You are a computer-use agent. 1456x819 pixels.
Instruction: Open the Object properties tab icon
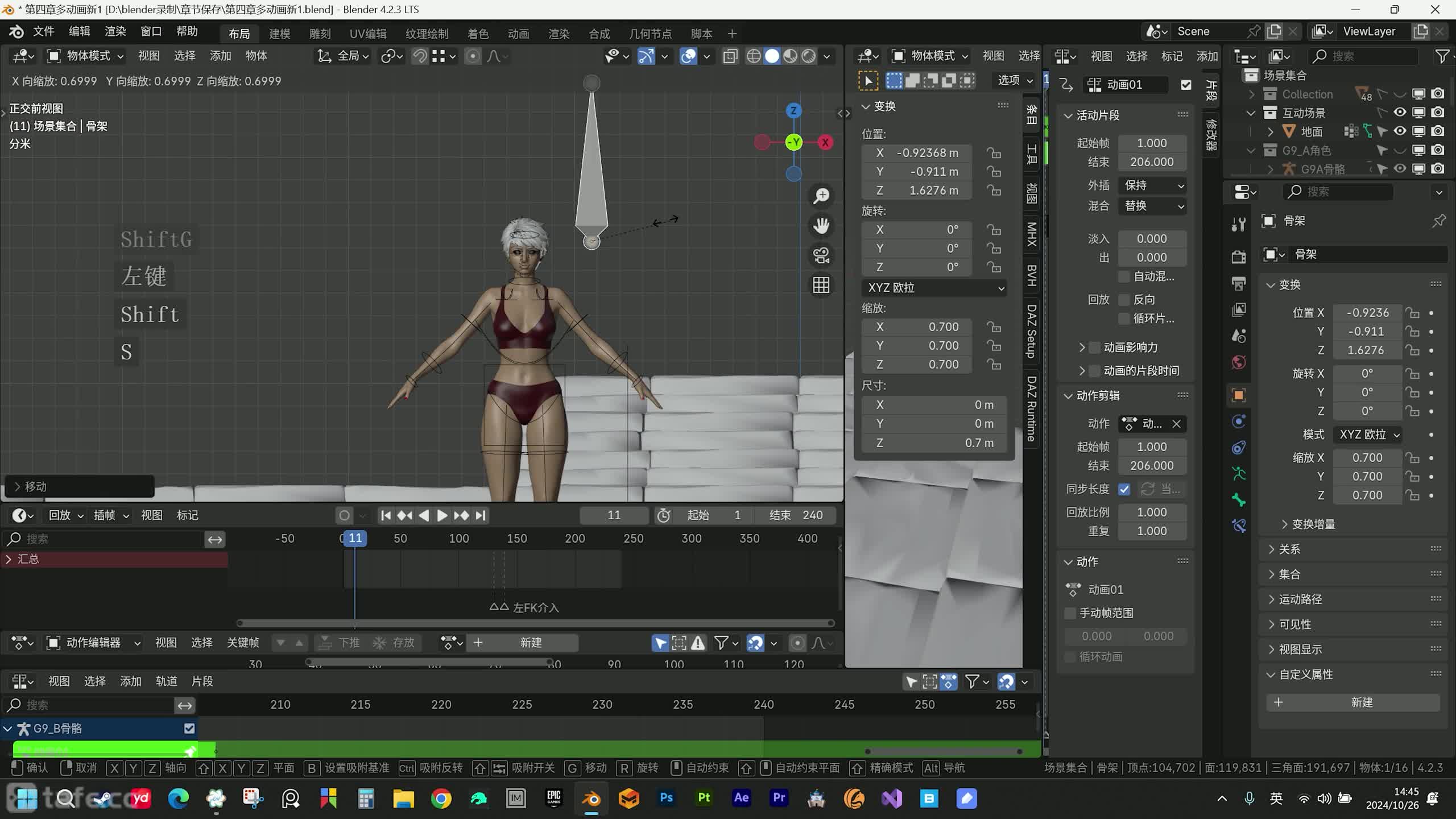click(1239, 395)
